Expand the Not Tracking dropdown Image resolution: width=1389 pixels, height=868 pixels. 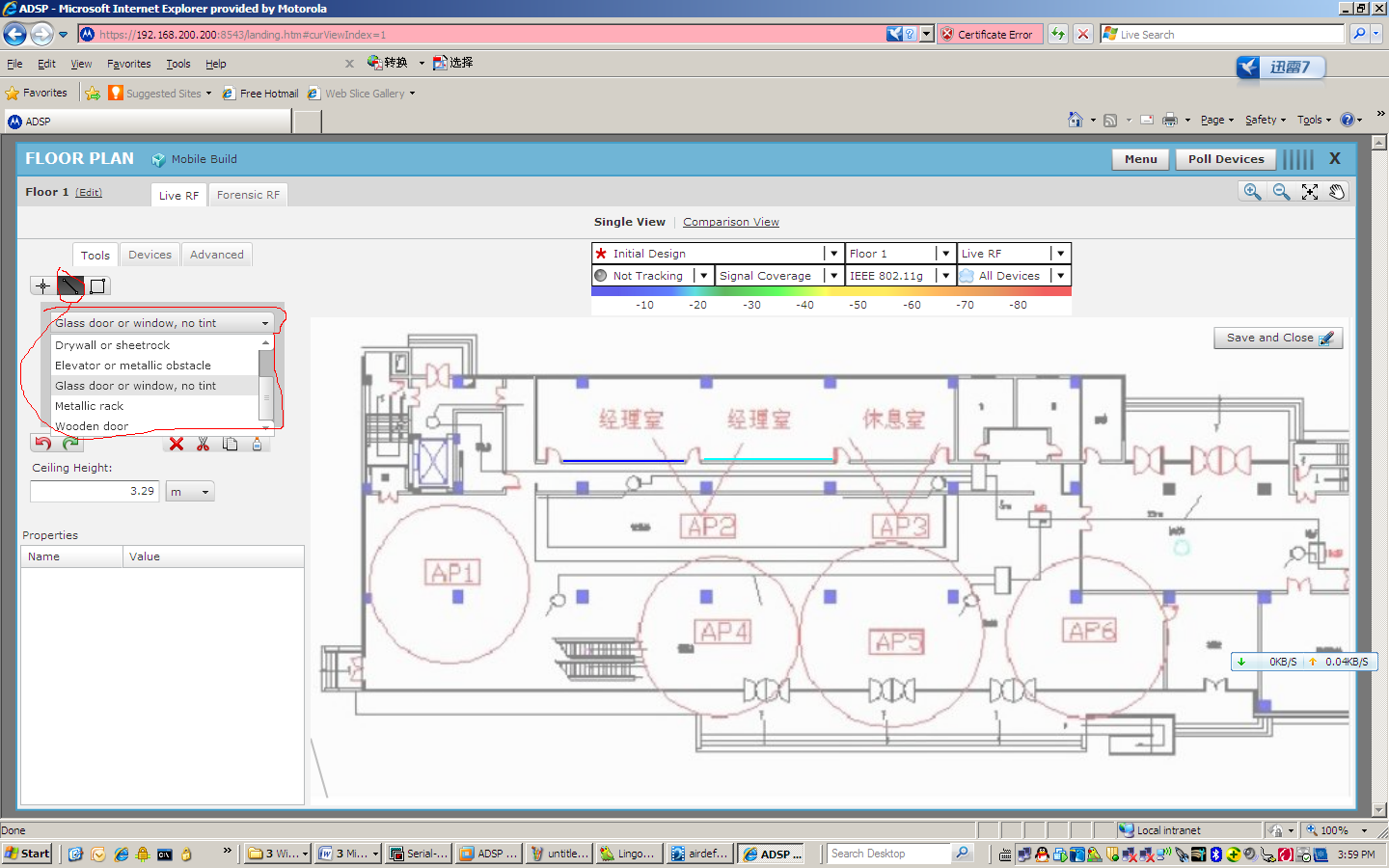point(704,276)
